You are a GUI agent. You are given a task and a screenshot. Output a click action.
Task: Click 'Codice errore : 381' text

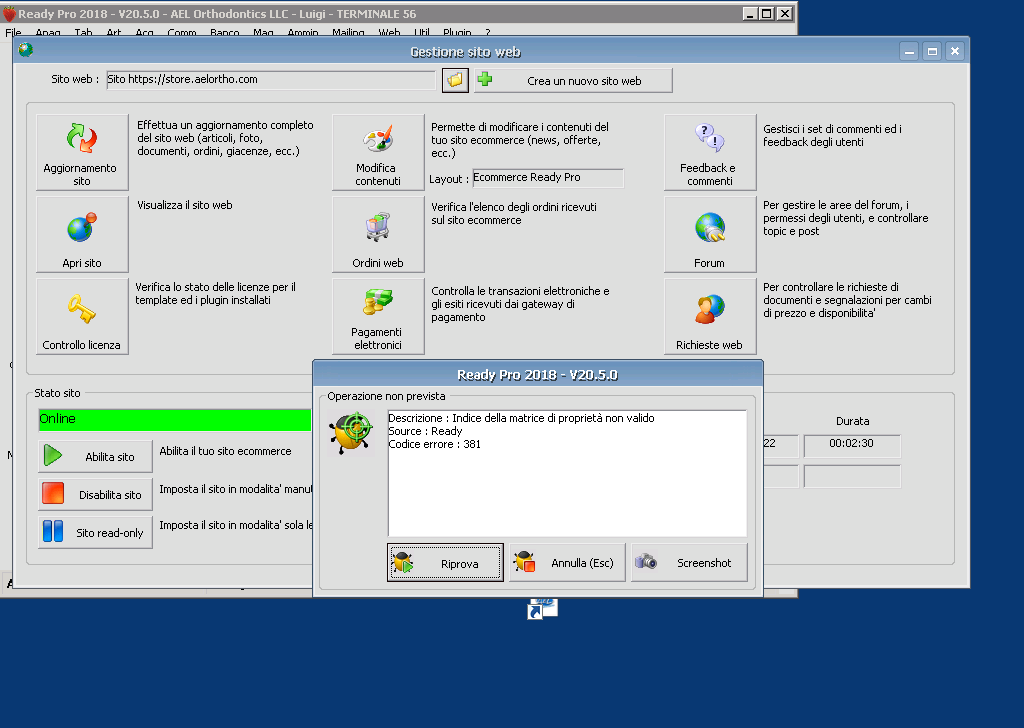point(434,444)
